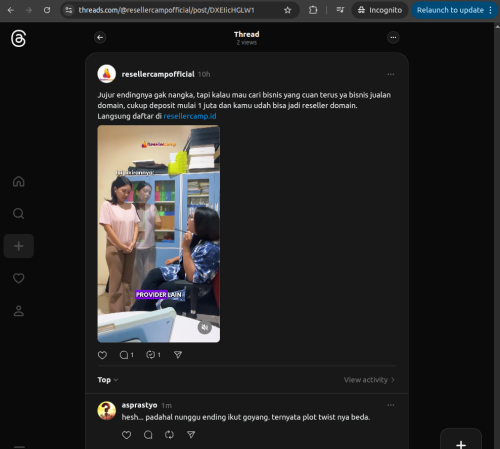Unmute the video in the post
The image size is (500, 449).
(205, 327)
